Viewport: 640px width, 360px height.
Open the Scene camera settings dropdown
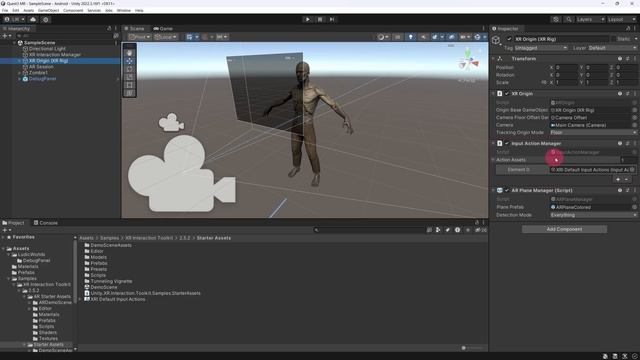[464, 37]
